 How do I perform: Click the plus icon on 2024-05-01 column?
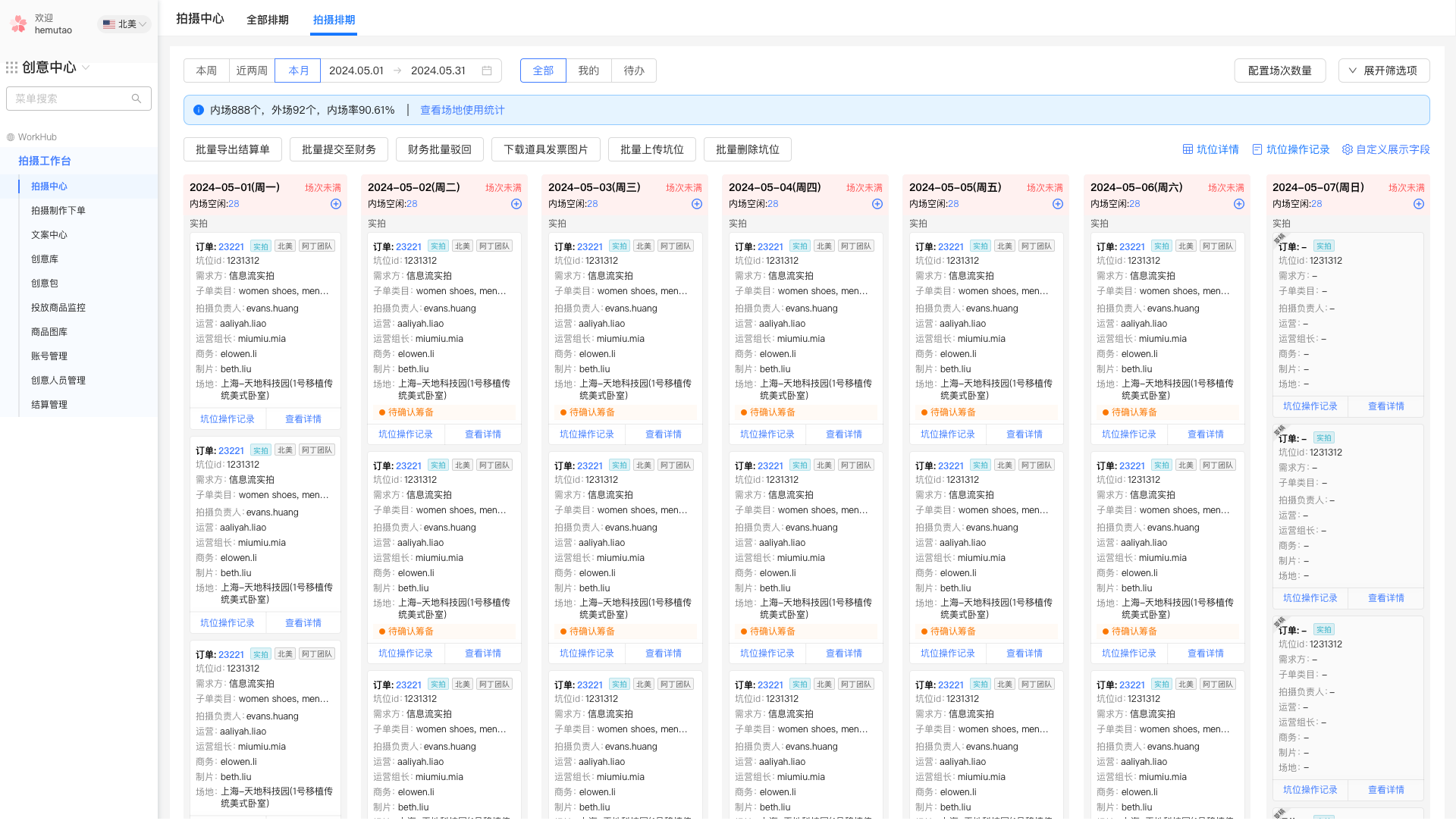336,204
